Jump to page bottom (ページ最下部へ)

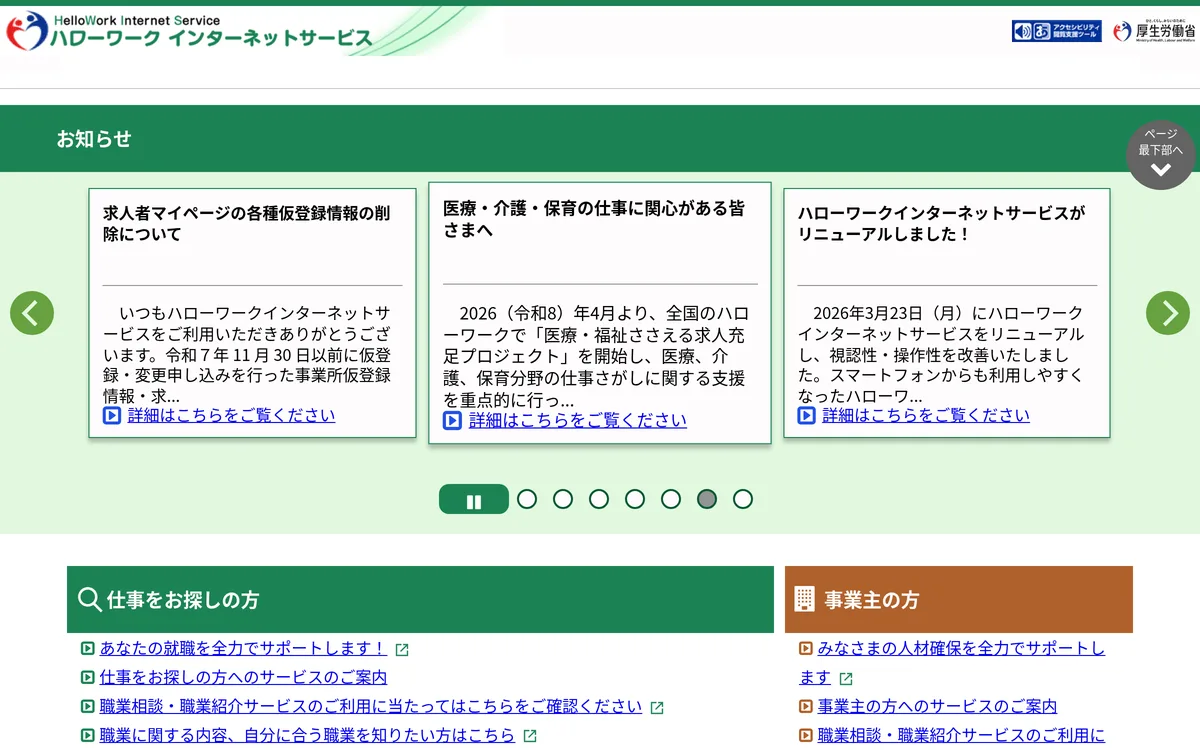[x=1161, y=155]
